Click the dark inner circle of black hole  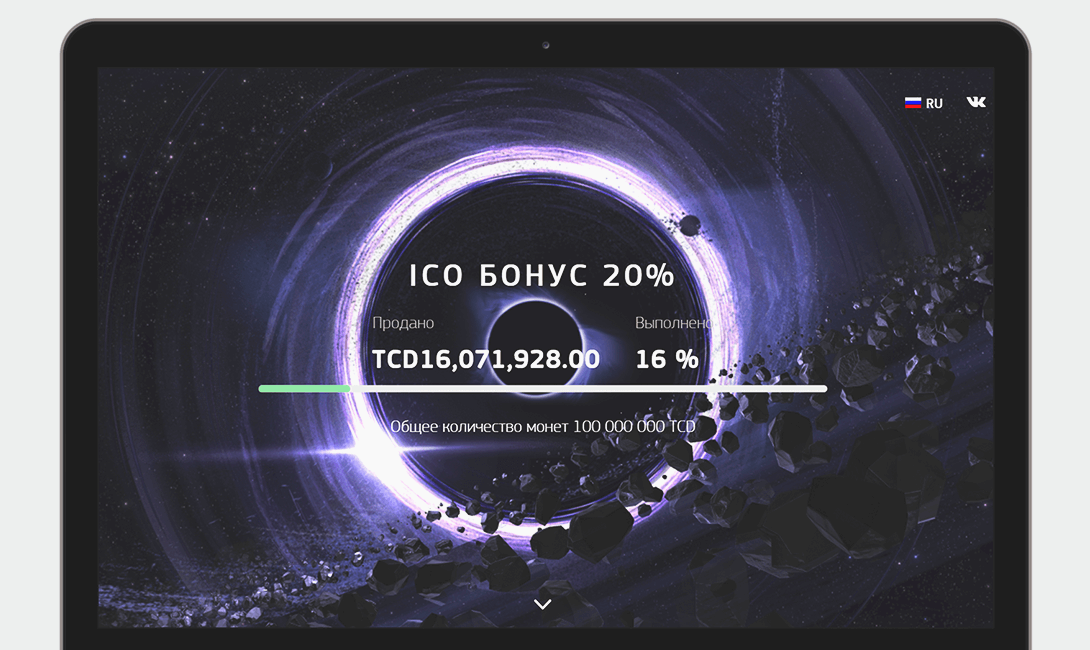click(535, 346)
